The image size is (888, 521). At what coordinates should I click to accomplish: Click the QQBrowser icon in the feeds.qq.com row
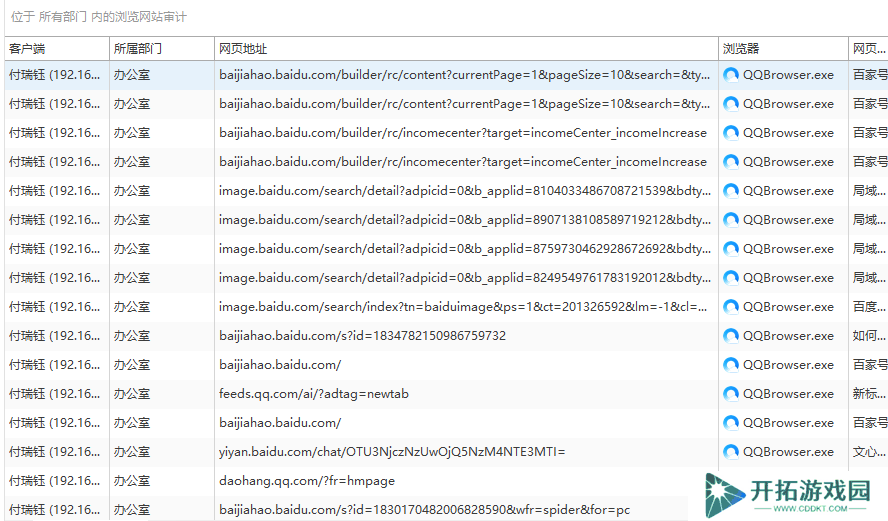click(731, 394)
